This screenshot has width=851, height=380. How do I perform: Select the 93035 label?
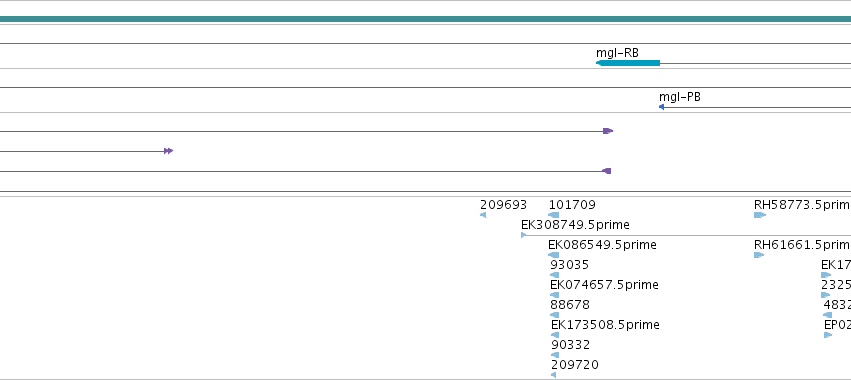pyautogui.click(x=569, y=265)
